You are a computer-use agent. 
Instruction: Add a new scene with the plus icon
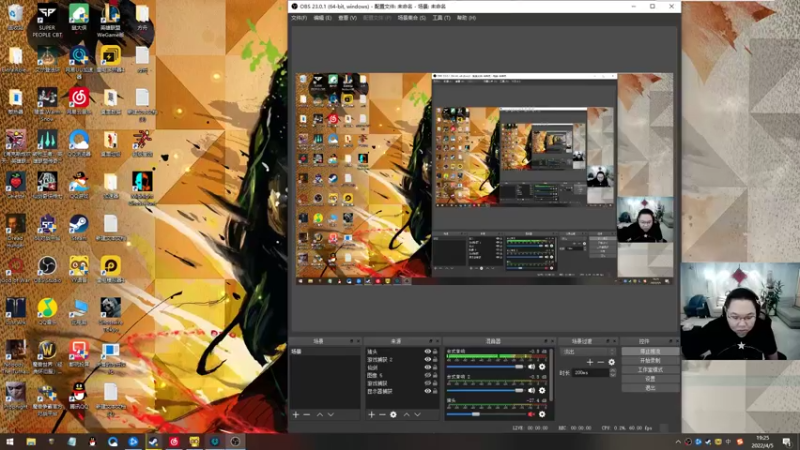(x=295, y=415)
